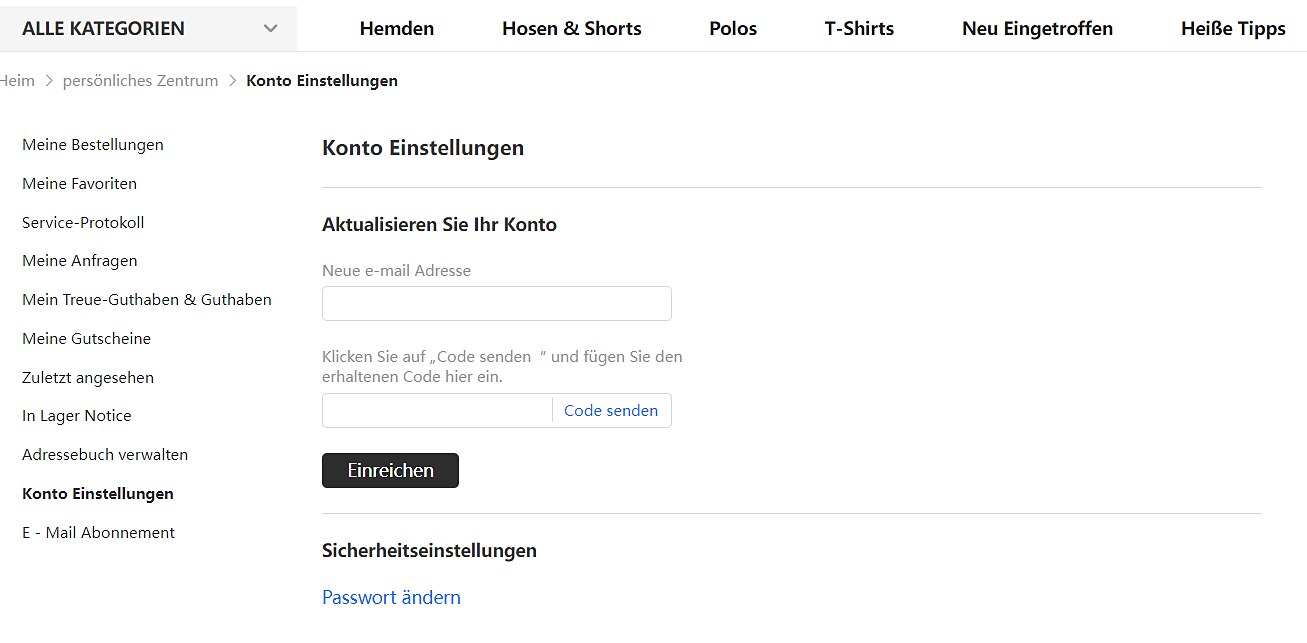1307x643 pixels.
Task: Focus the Neue e-mail Adresse field
Action: [x=497, y=303]
